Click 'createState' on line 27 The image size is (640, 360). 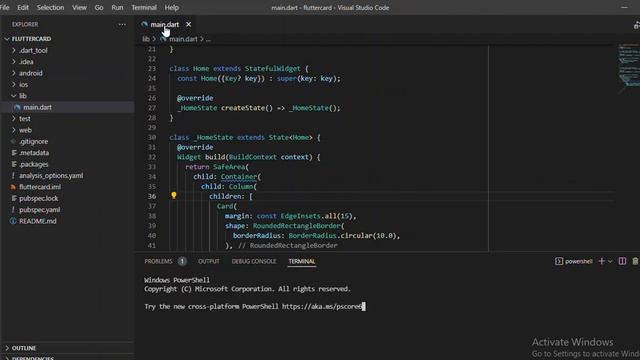coord(243,108)
